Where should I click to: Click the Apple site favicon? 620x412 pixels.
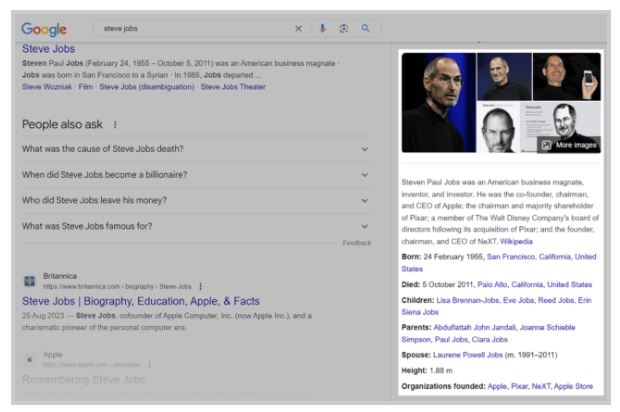[x=30, y=359]
